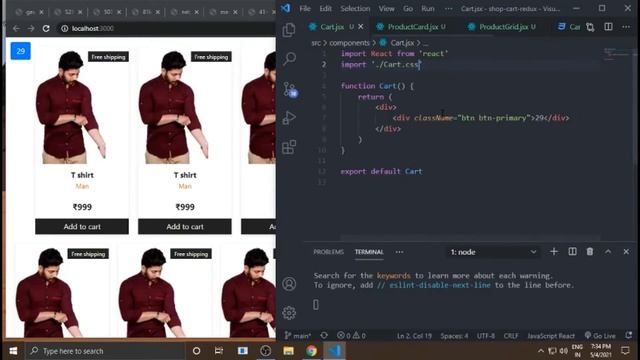
Task: Click the components breadcrumb segment
Action: click(349, 43)
